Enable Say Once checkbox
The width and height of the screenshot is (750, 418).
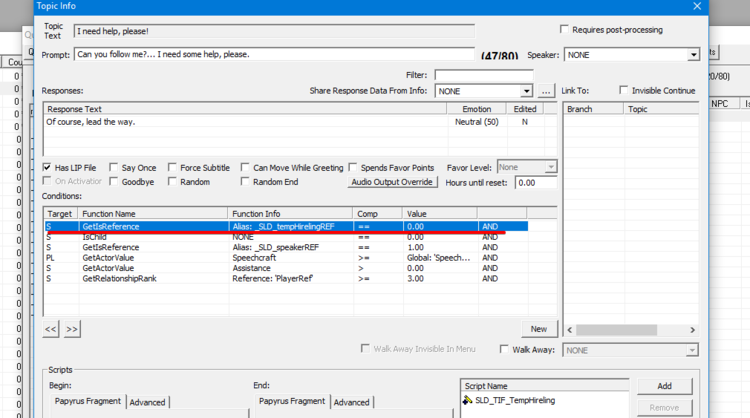(113, 167)
